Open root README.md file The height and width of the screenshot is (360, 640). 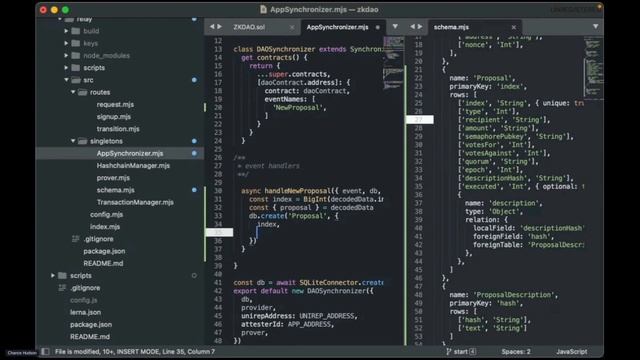[x=89, y=337]
